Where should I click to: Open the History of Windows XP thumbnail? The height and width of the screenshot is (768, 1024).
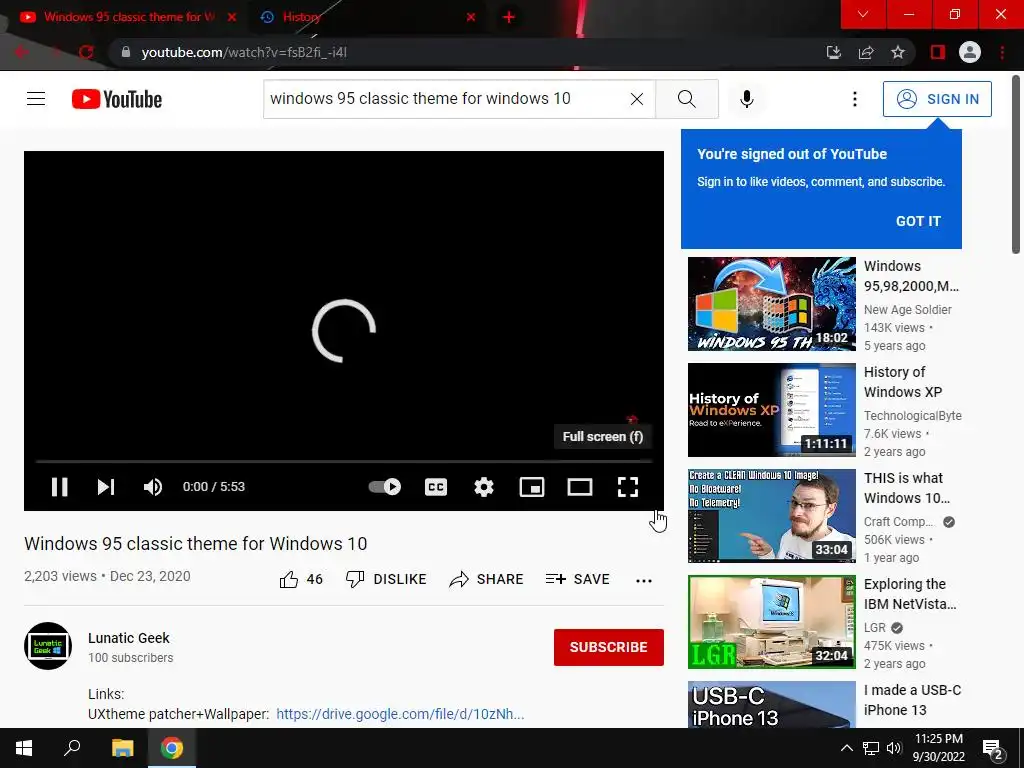click(771, 409)
